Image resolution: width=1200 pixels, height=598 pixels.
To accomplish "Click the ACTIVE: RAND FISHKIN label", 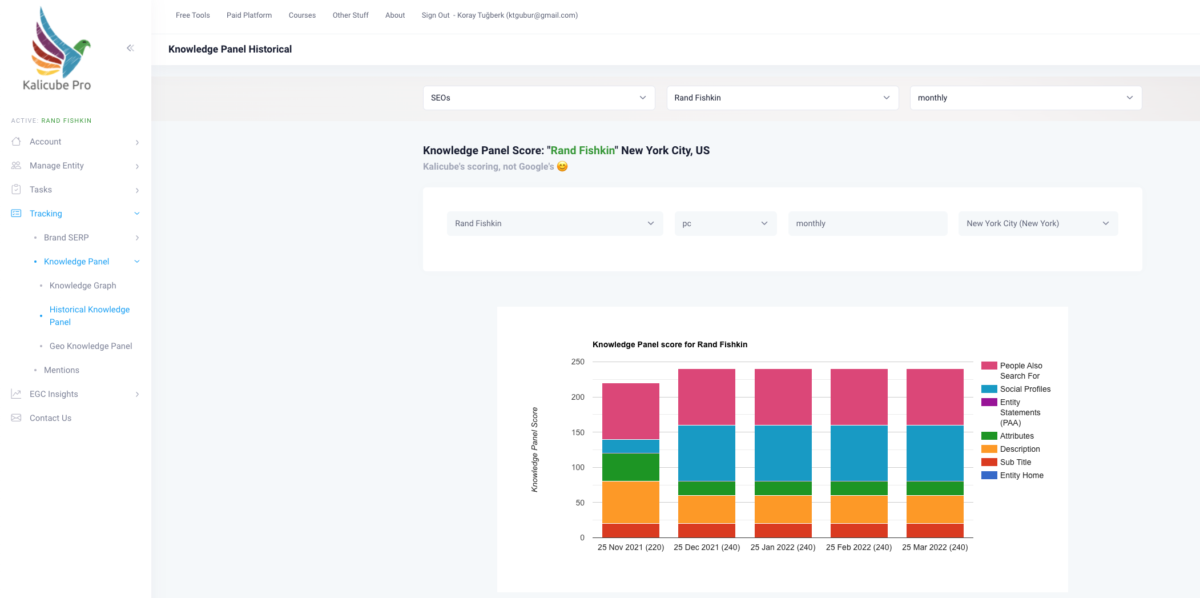I will 51,120.
